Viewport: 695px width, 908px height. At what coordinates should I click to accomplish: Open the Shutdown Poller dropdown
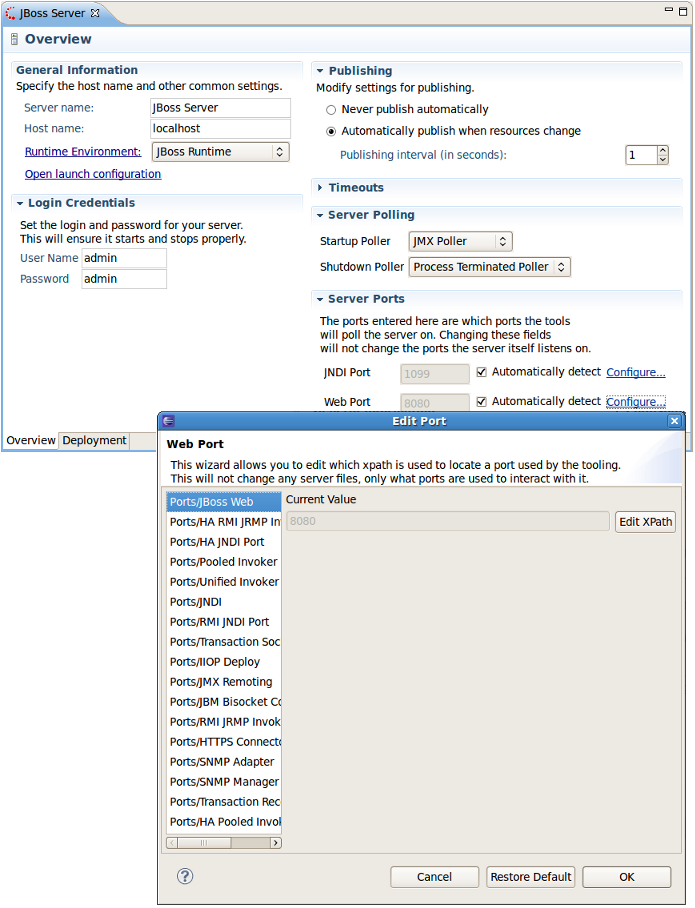[x=489, y=267]
